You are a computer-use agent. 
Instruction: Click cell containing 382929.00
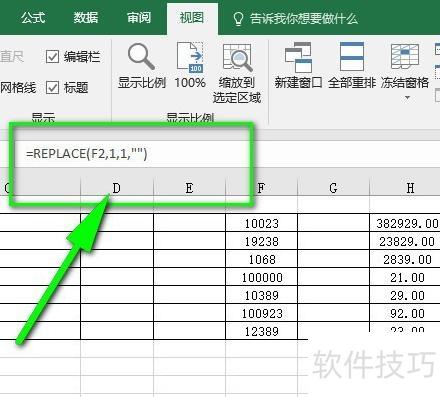click(405, 223)
